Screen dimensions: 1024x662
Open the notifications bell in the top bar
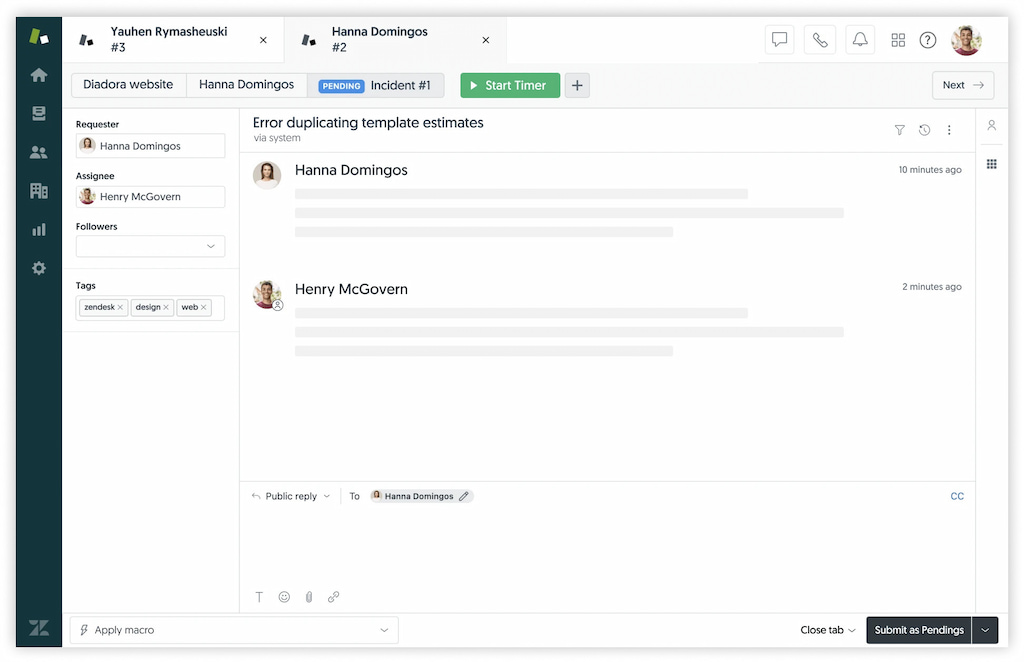[859, 39]
